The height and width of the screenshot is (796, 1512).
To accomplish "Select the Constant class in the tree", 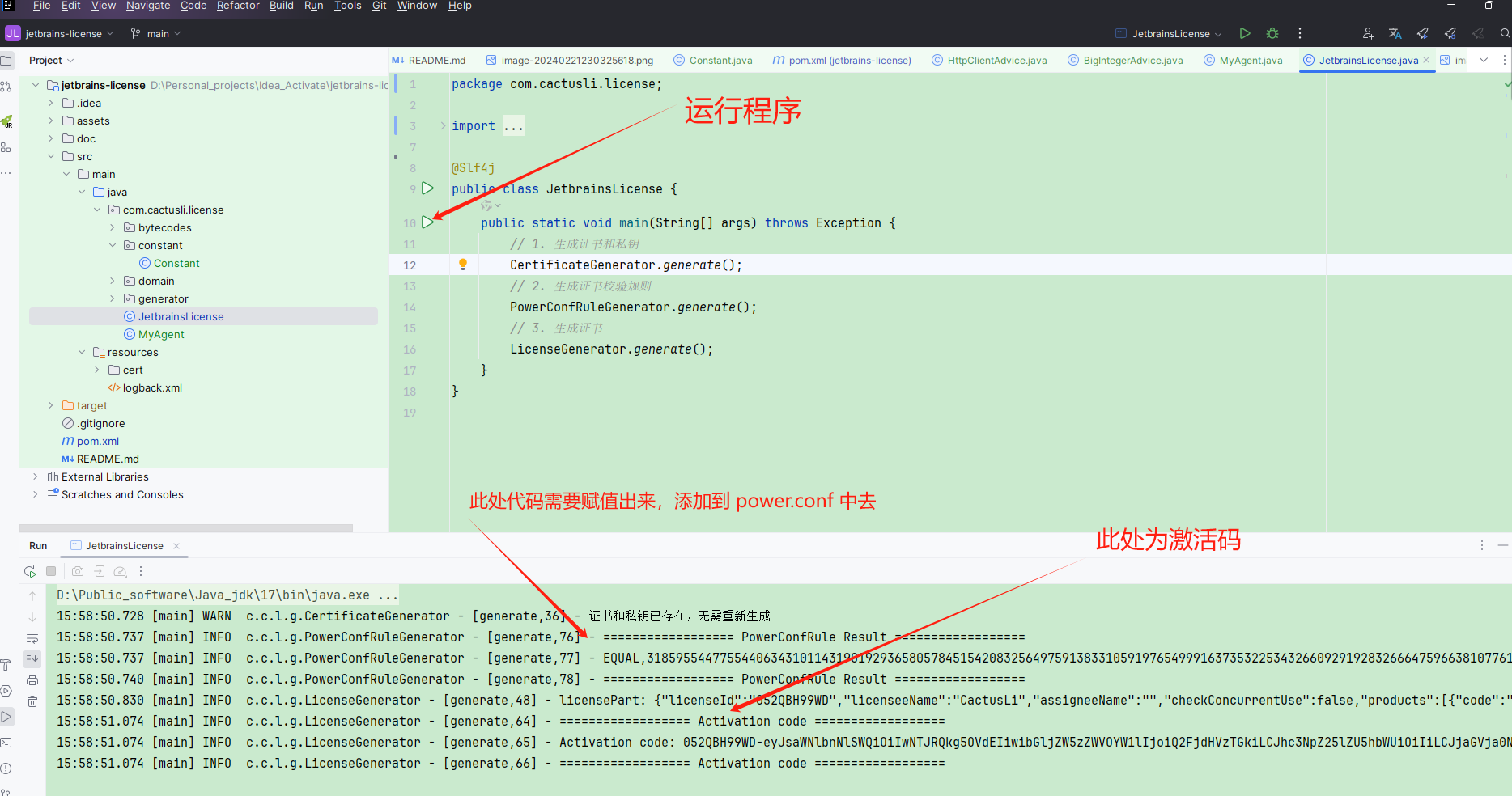I will 176,263.
